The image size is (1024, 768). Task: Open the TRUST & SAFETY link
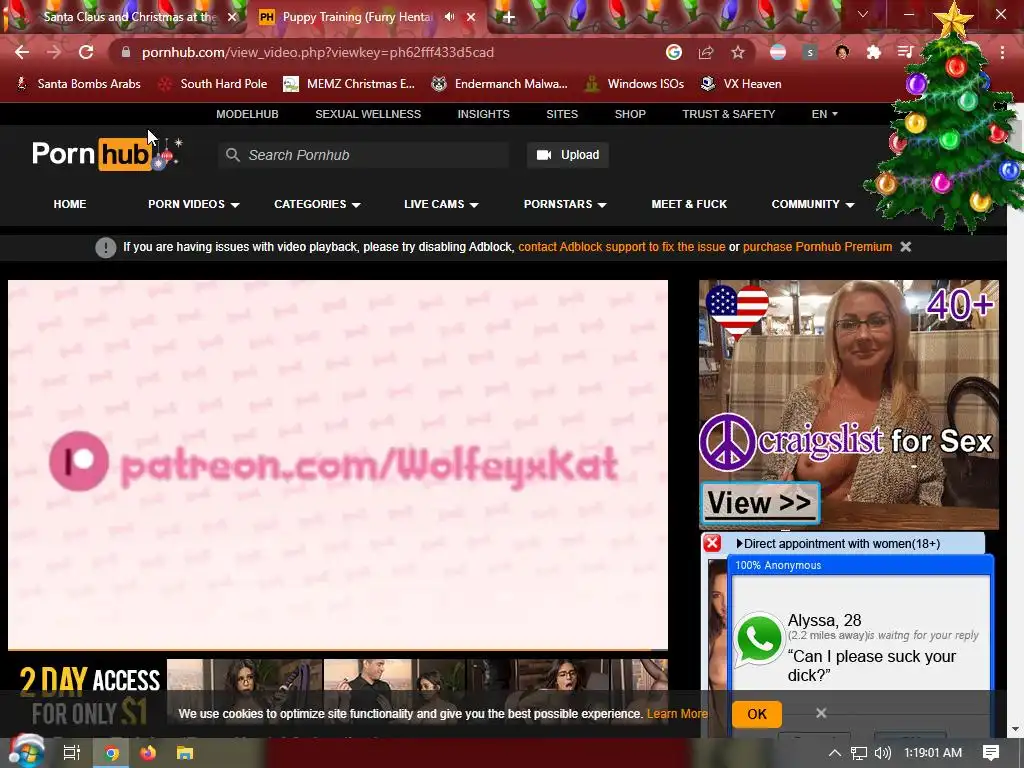coord(729,114)
